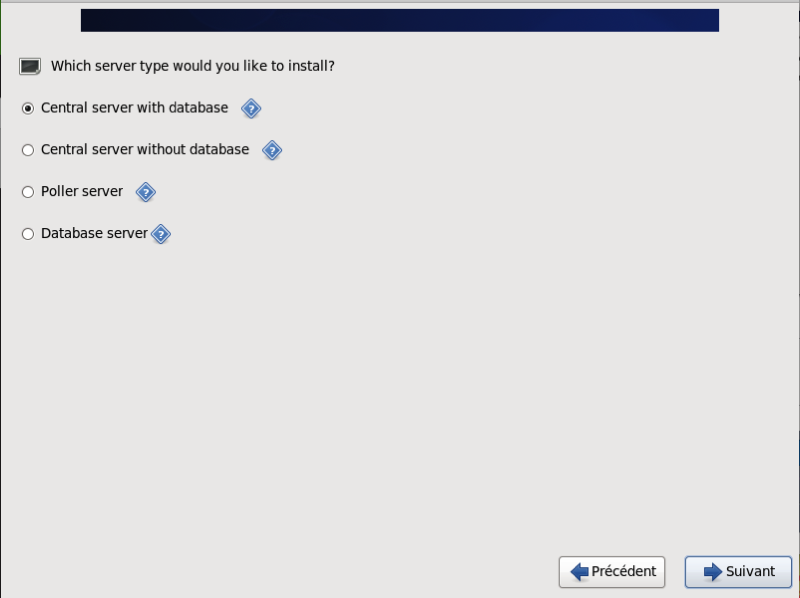
Task: Choose the Database server radio button
Action: pyautogui.click(x=28, y=234)
